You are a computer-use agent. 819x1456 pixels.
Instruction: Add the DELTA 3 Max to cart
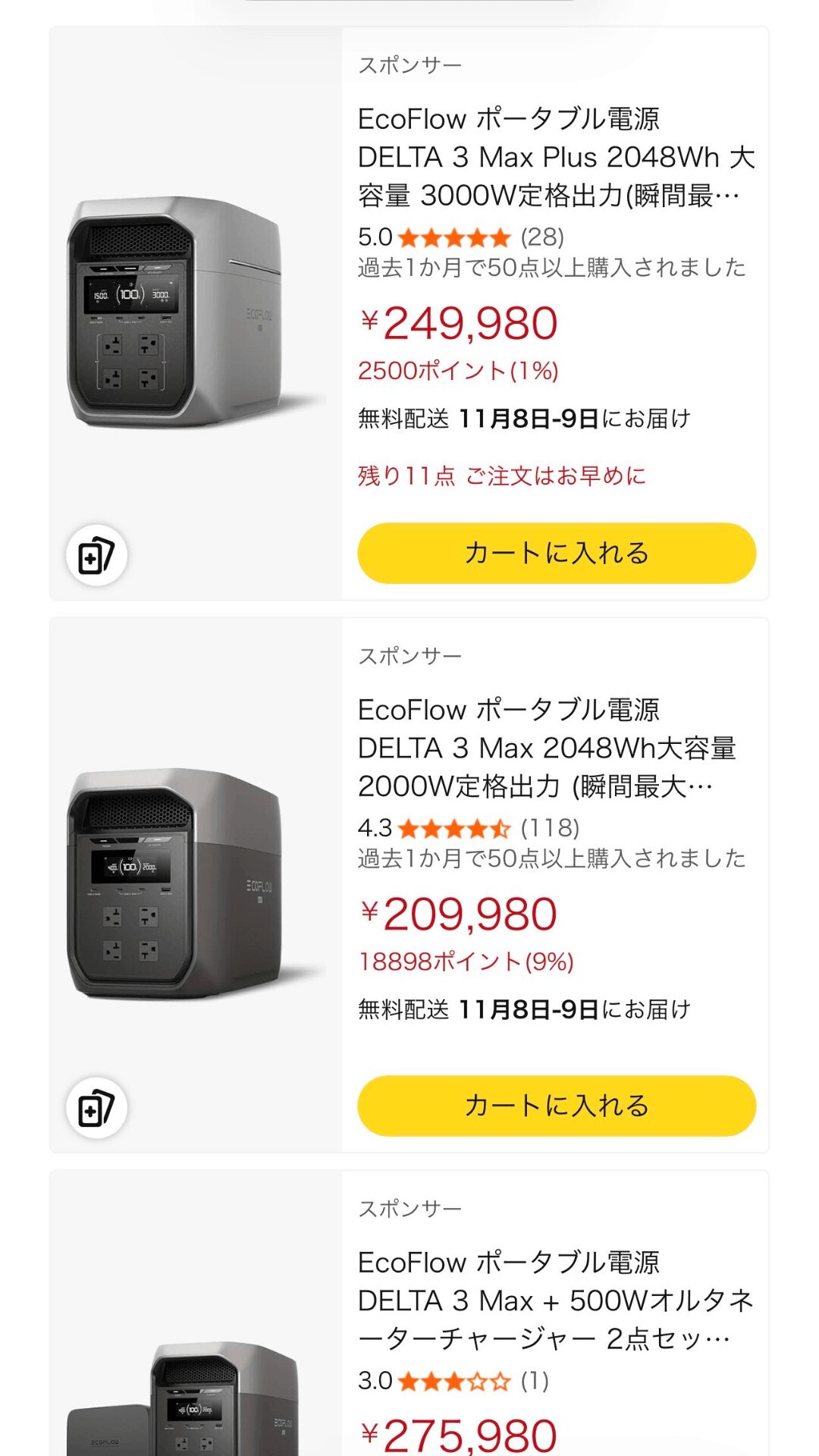556,1107
